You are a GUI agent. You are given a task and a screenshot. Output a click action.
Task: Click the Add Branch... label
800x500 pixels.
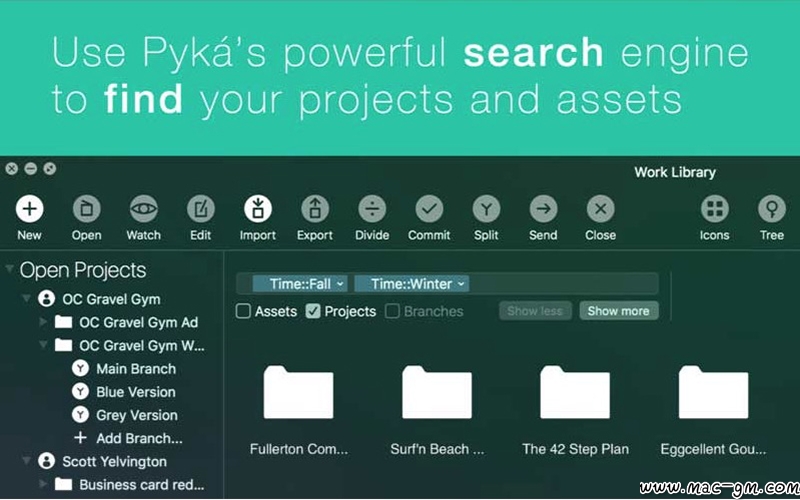(x=139, y=439)
